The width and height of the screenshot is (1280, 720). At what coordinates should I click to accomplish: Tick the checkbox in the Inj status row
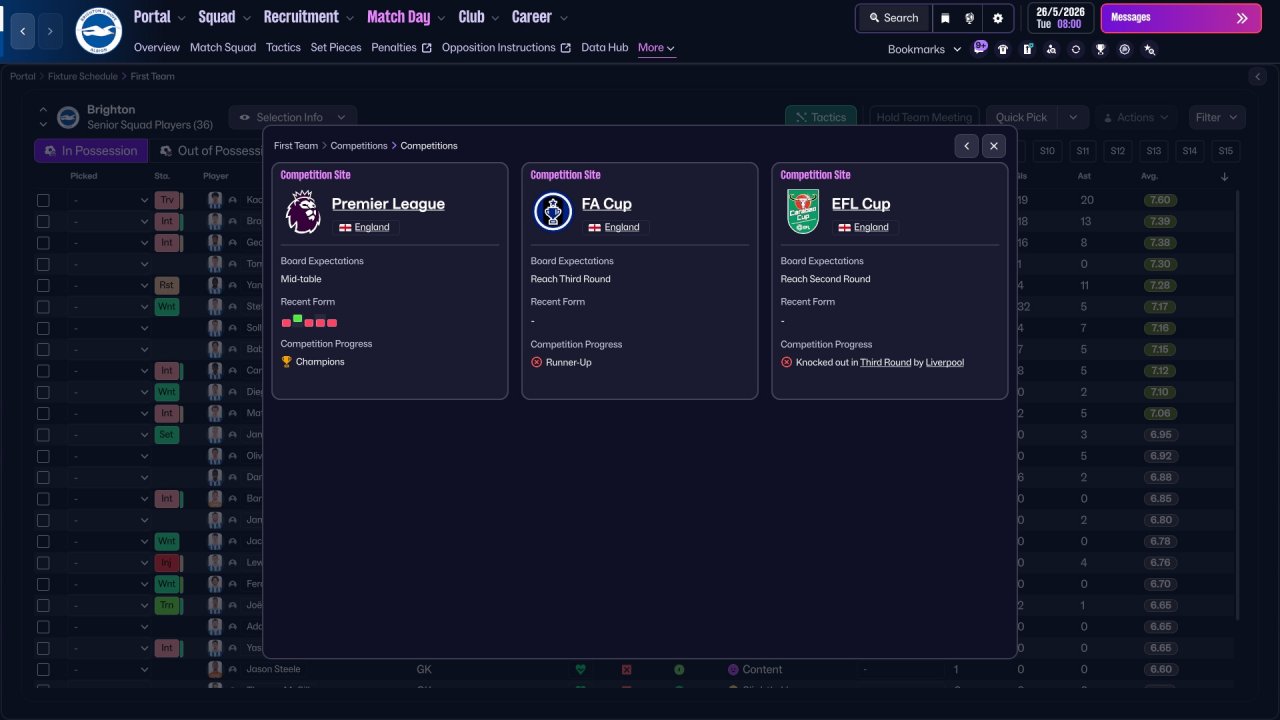tap(43, 563)
